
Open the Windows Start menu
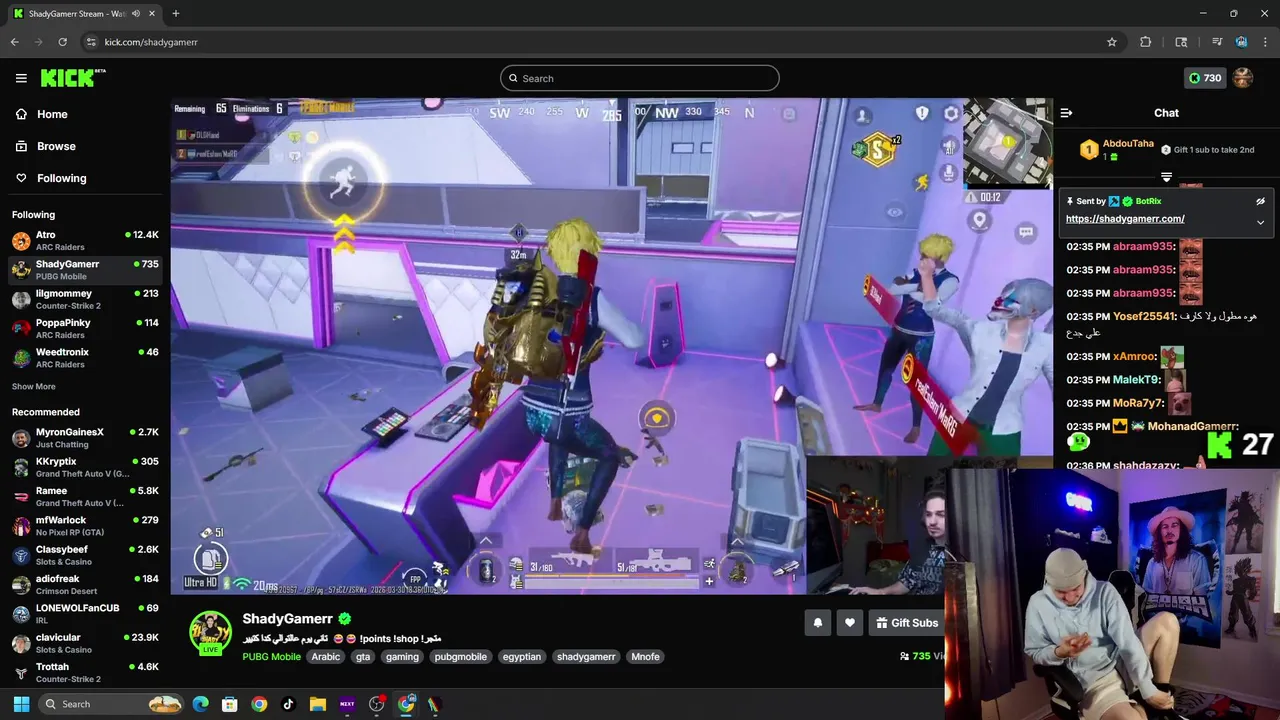pos(21,704)
